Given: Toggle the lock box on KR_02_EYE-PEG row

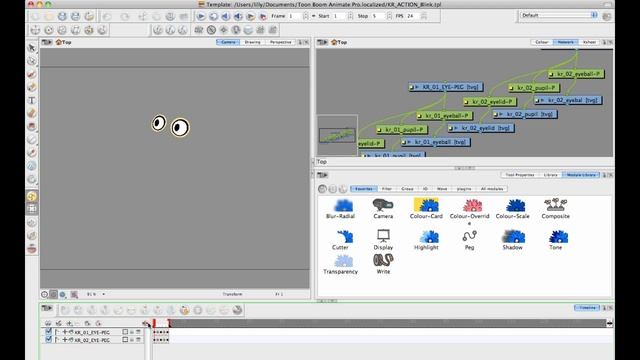Looking at the screenshot, I should pyautogui.click(x=125, y=340).
